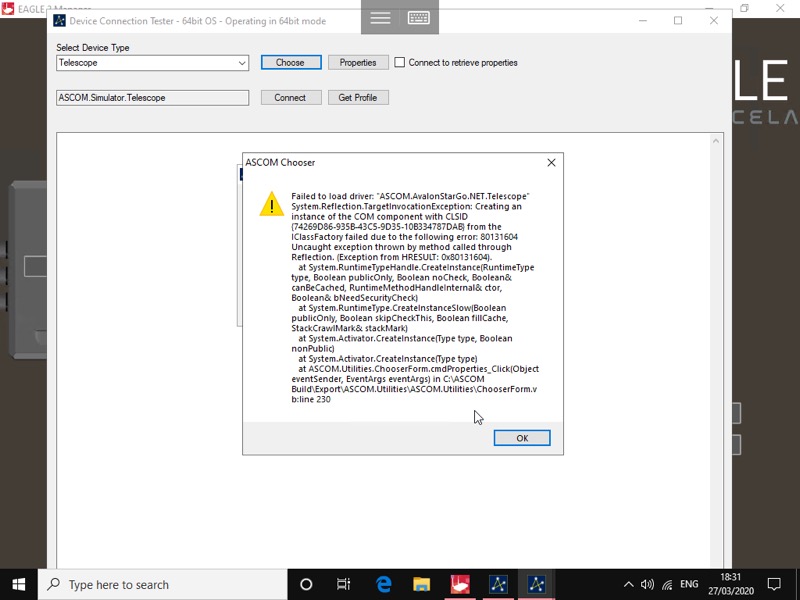
Task: Open the Action Center notification icon
Action: pyautogui.click(x=774, y=584)
